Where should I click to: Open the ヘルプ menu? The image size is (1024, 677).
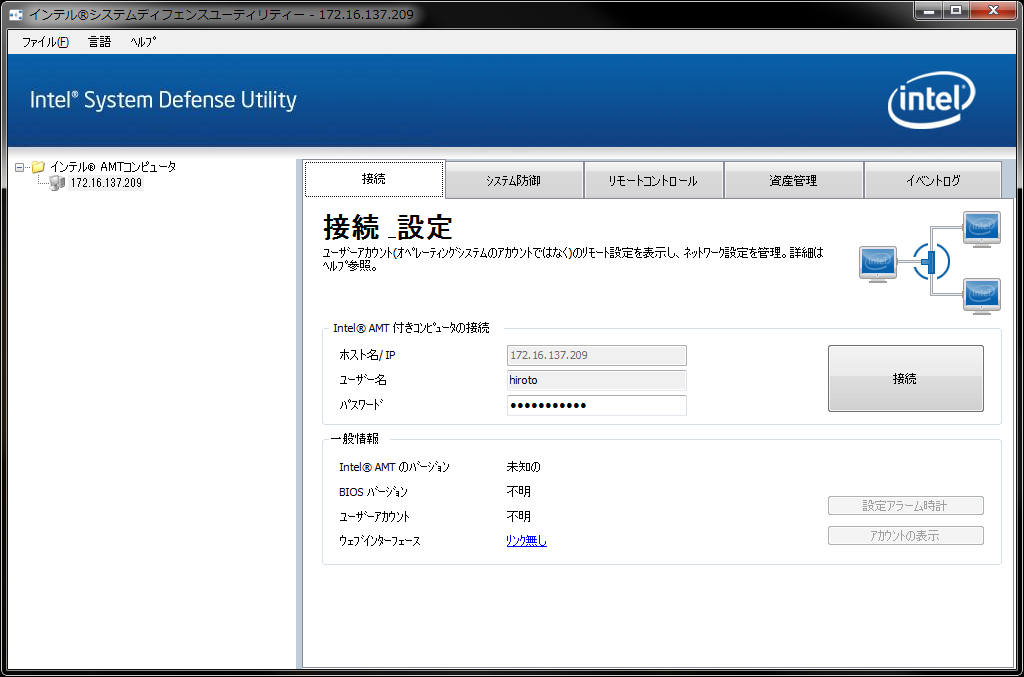[143, 42]
